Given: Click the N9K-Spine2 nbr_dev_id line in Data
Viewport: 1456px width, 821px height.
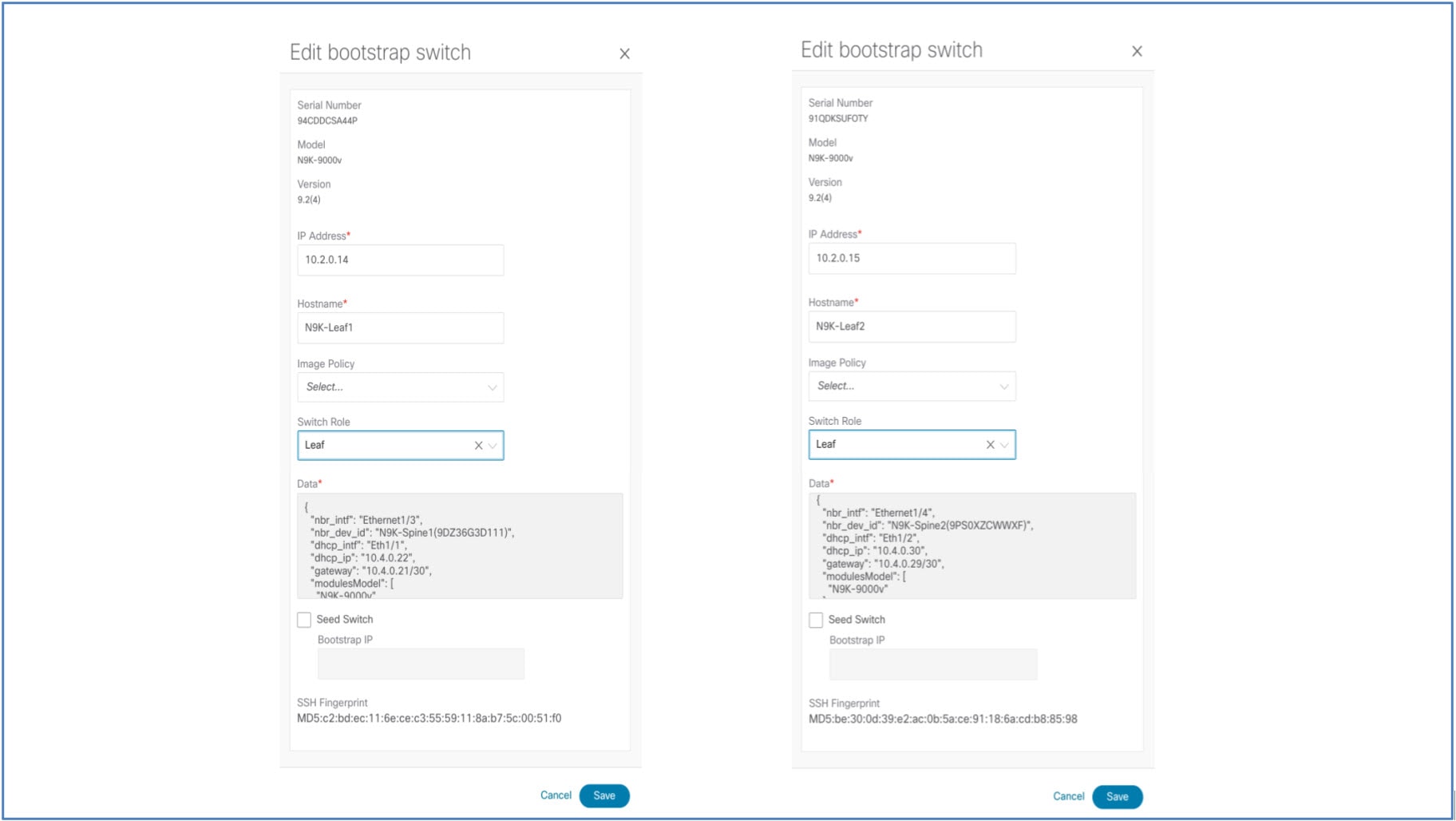Looking at the screenshot, I should tap(928, 526).
